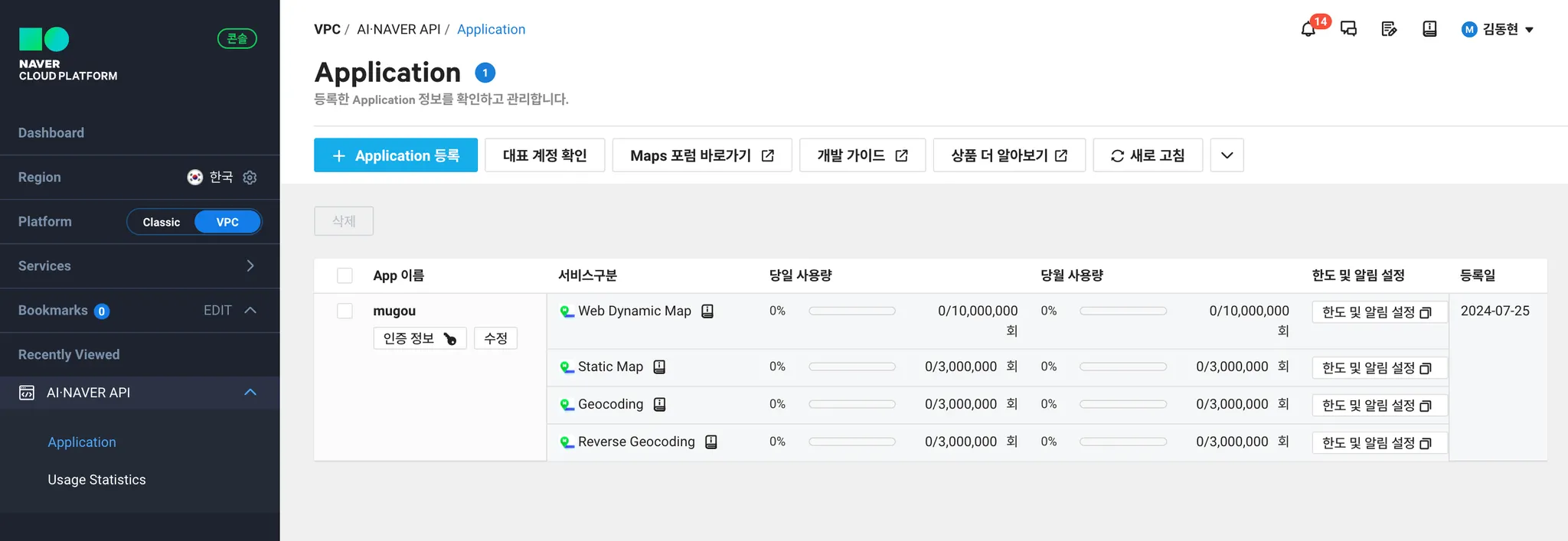
Task: Click 인증 정보 button for mugou
Action: click(420, 338)
